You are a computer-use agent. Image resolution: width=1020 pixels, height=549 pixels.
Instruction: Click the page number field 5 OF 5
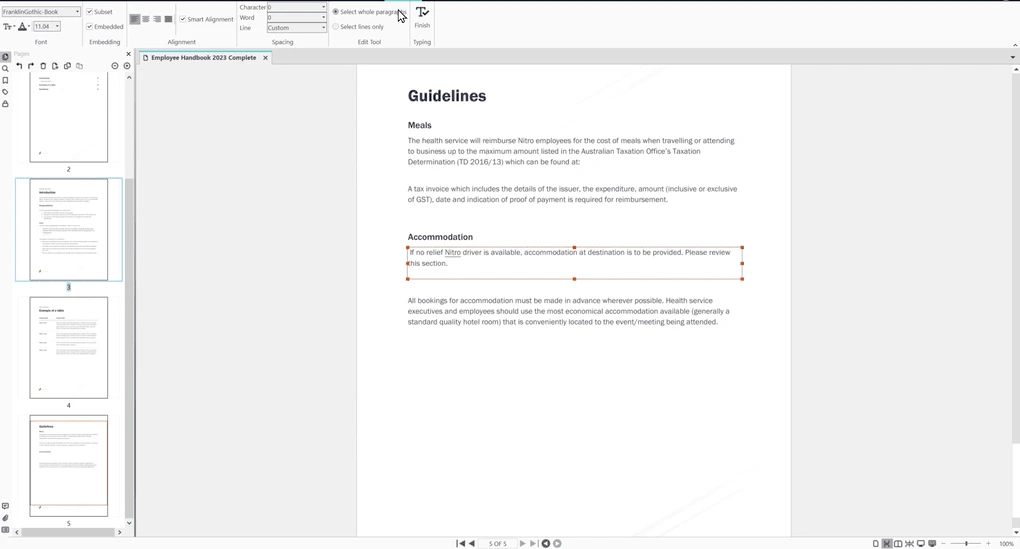pos(498,543)
